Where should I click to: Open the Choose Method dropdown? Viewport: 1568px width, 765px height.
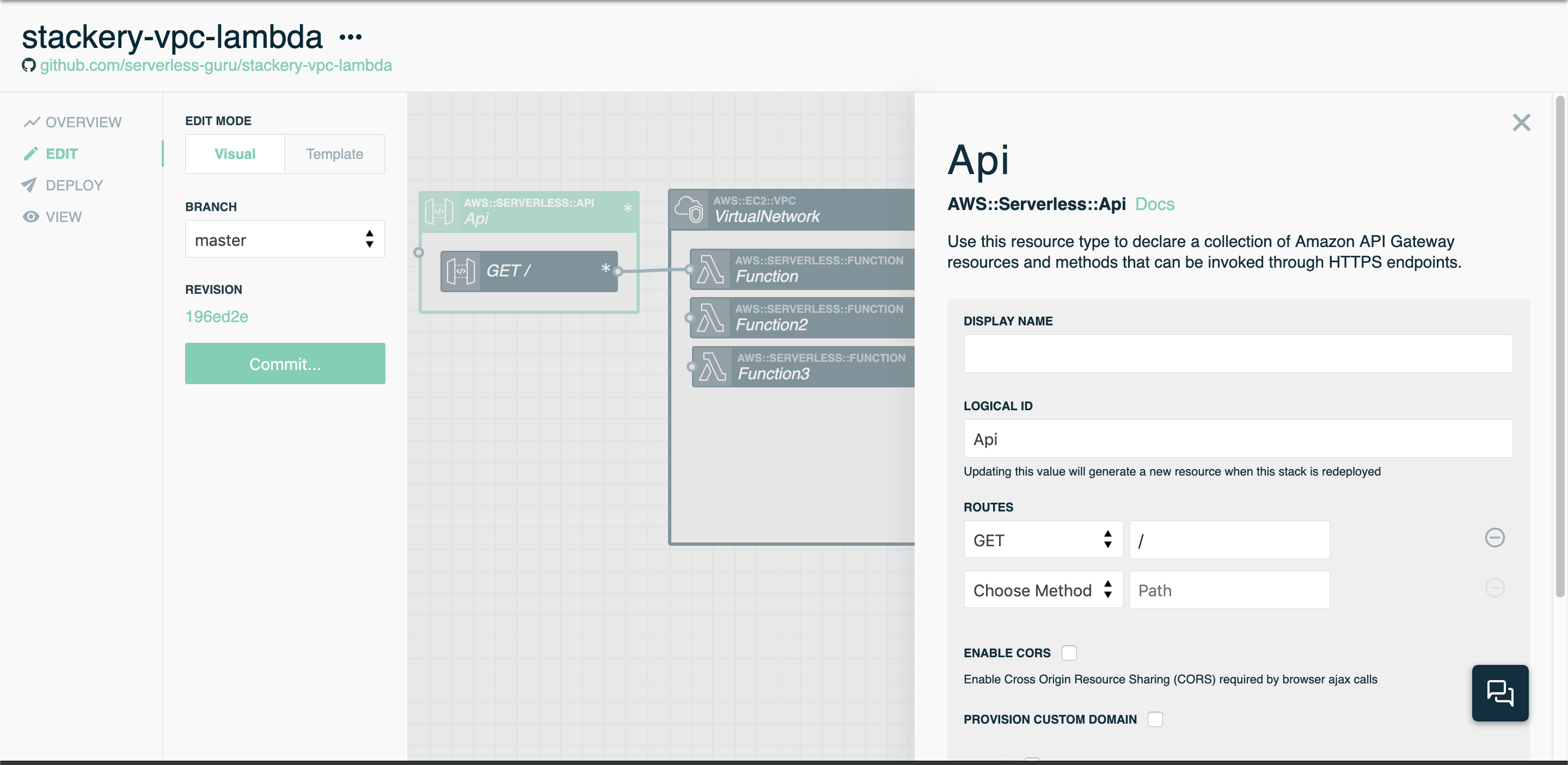pos(1042,590)
